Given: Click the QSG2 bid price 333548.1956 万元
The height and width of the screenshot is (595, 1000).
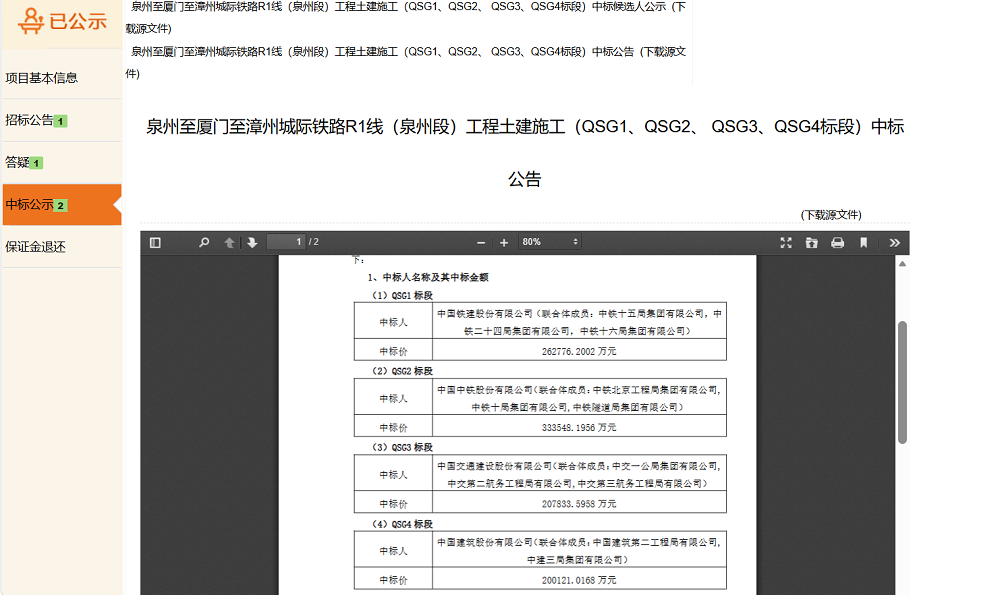Looking at the screenshot, I should [x=579, y=427].
